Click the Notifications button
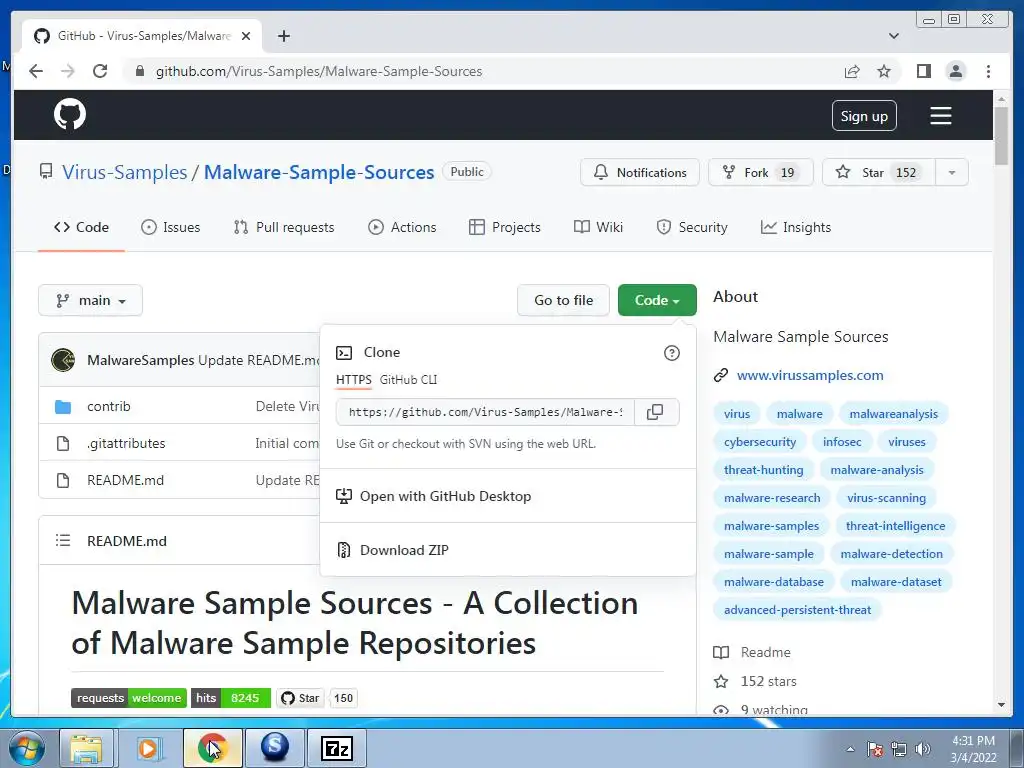Viewport: 1024px width, 768px height. pyautogui.click(x=639, y=172)
